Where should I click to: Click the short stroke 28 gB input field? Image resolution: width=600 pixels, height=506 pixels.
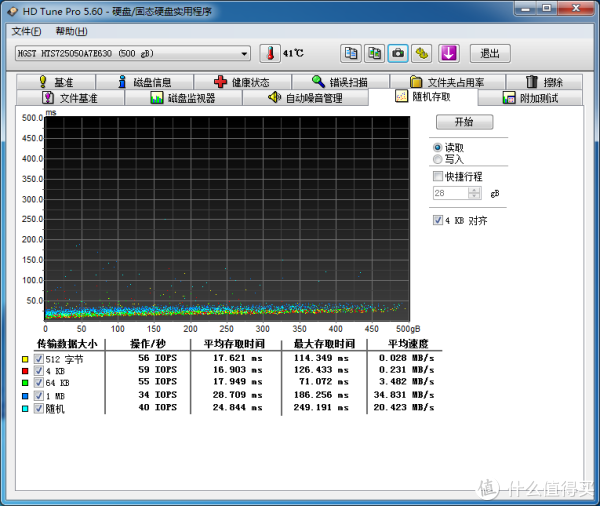451,193
